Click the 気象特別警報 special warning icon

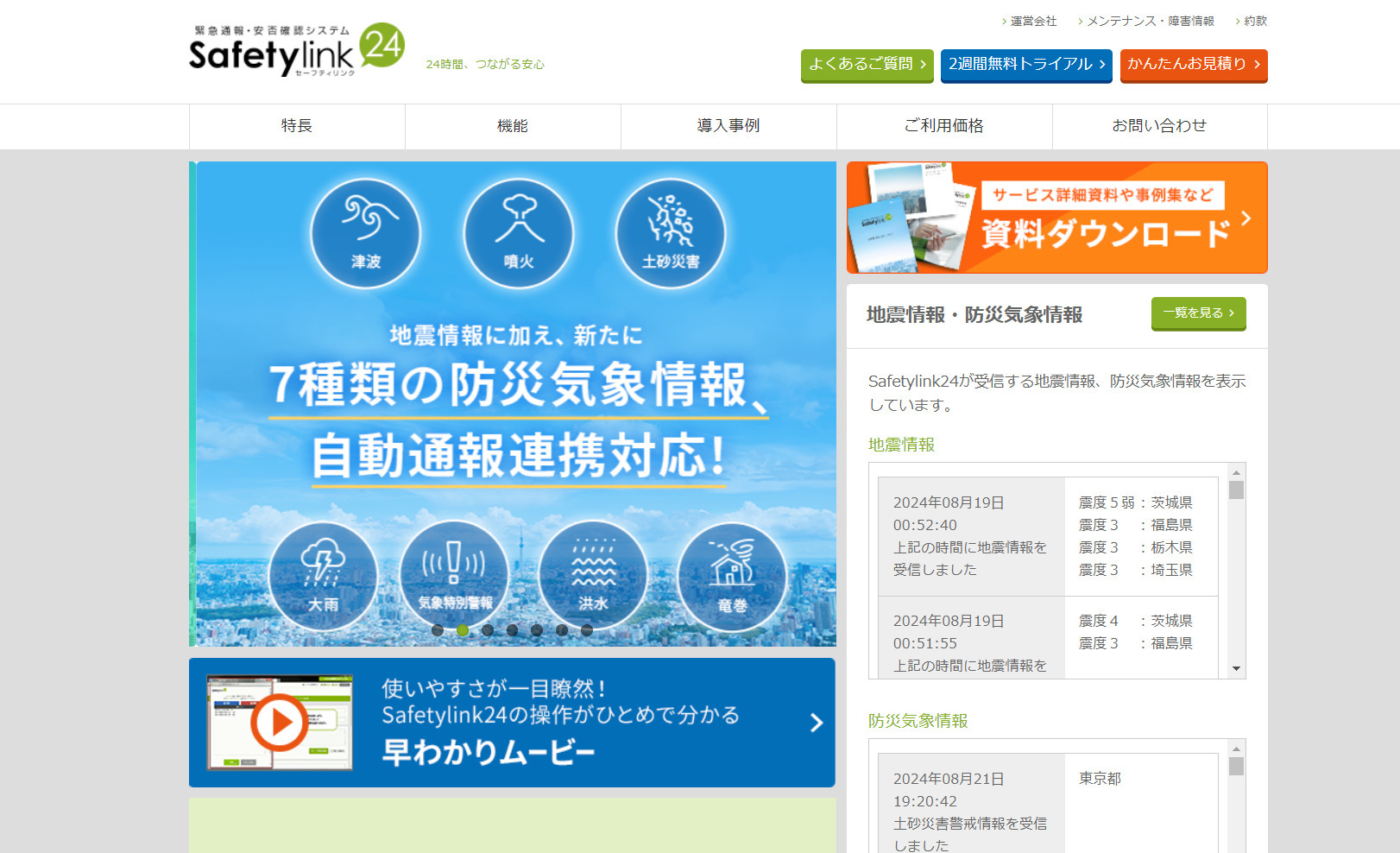click(x=455, y=576)
